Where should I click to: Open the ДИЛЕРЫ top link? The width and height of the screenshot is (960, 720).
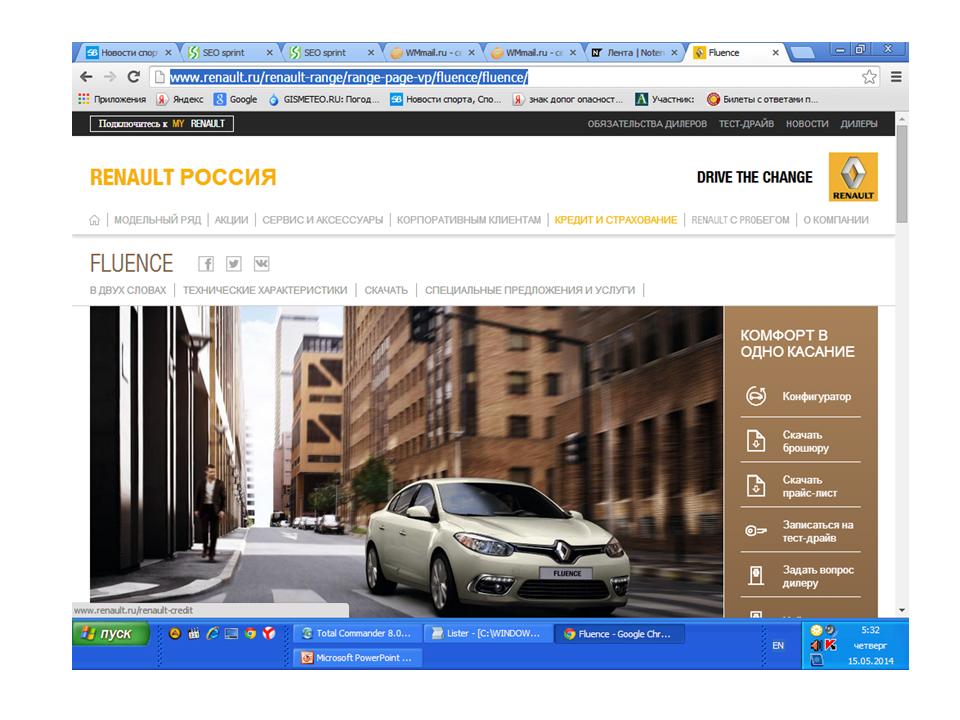(x=859, y=124)
